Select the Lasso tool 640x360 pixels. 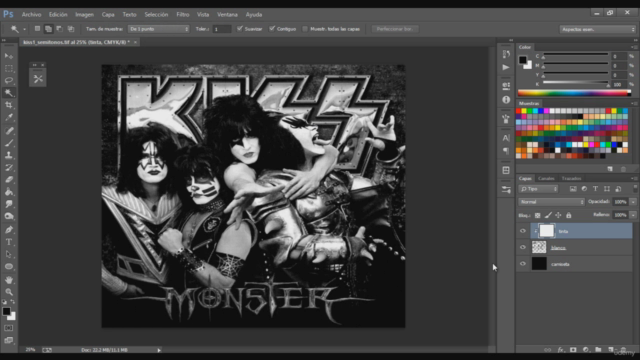tap(9, 80)
